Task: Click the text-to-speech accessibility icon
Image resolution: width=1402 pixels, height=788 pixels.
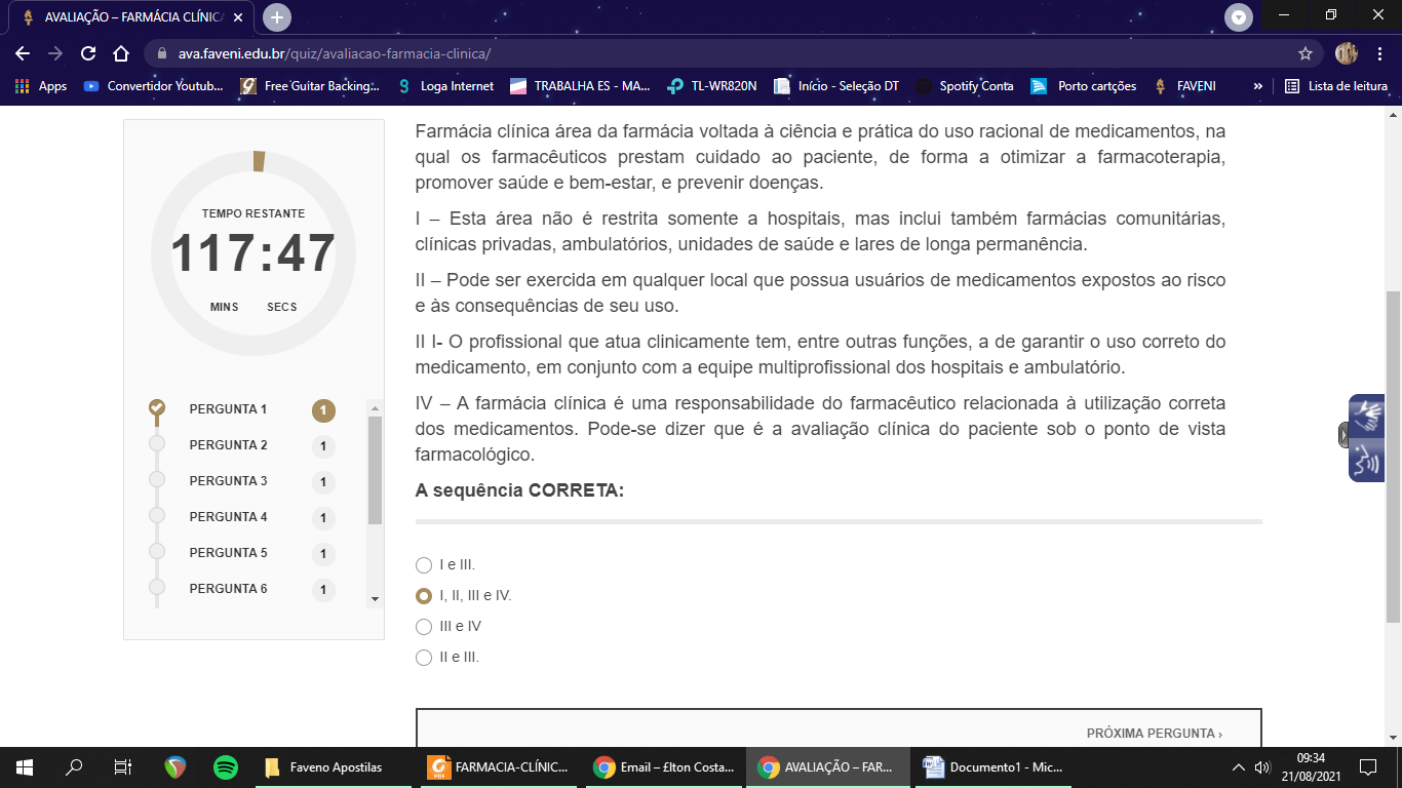Action: (1367, 461)
